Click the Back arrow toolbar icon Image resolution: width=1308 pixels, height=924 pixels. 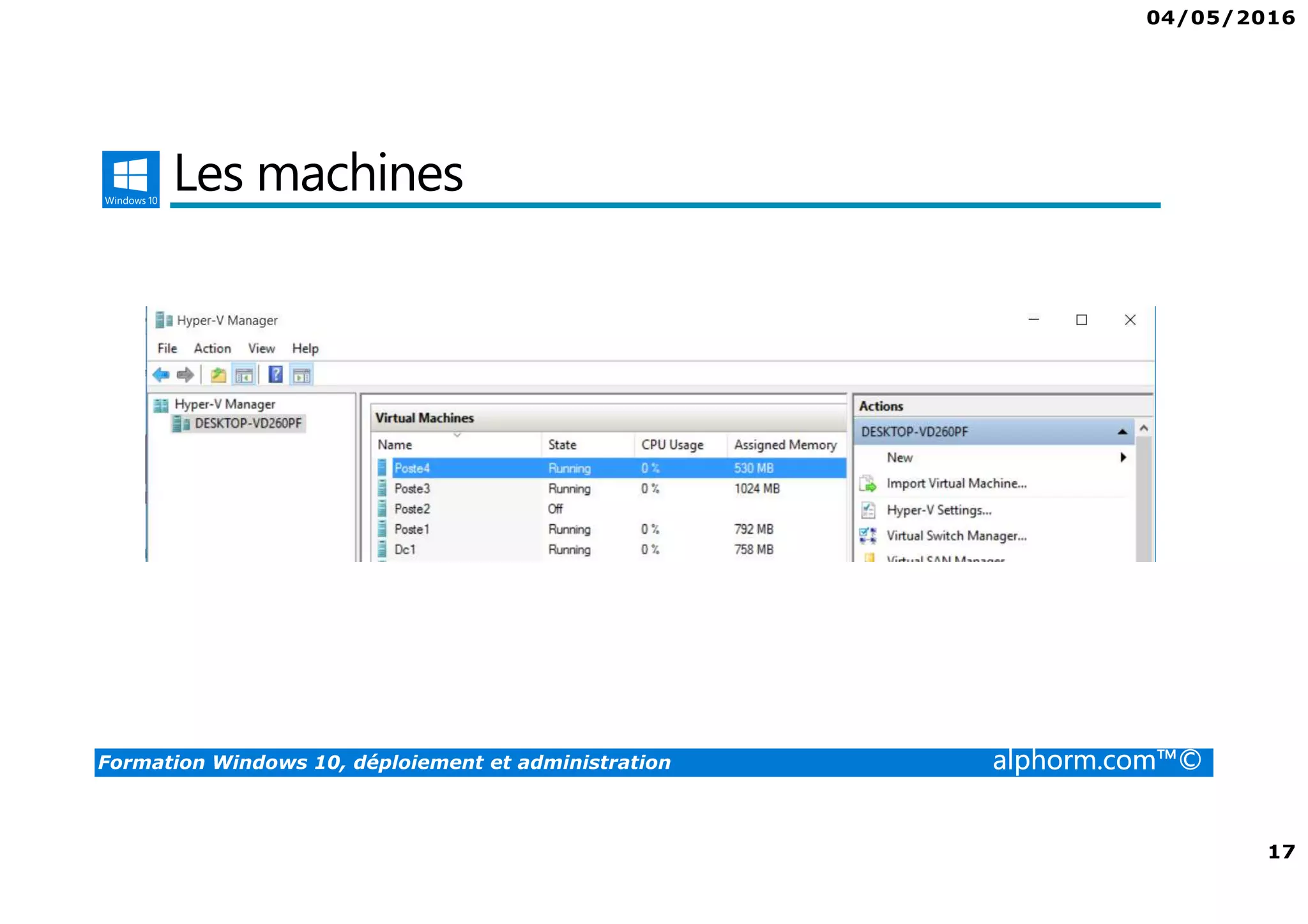tap(161, 375)
